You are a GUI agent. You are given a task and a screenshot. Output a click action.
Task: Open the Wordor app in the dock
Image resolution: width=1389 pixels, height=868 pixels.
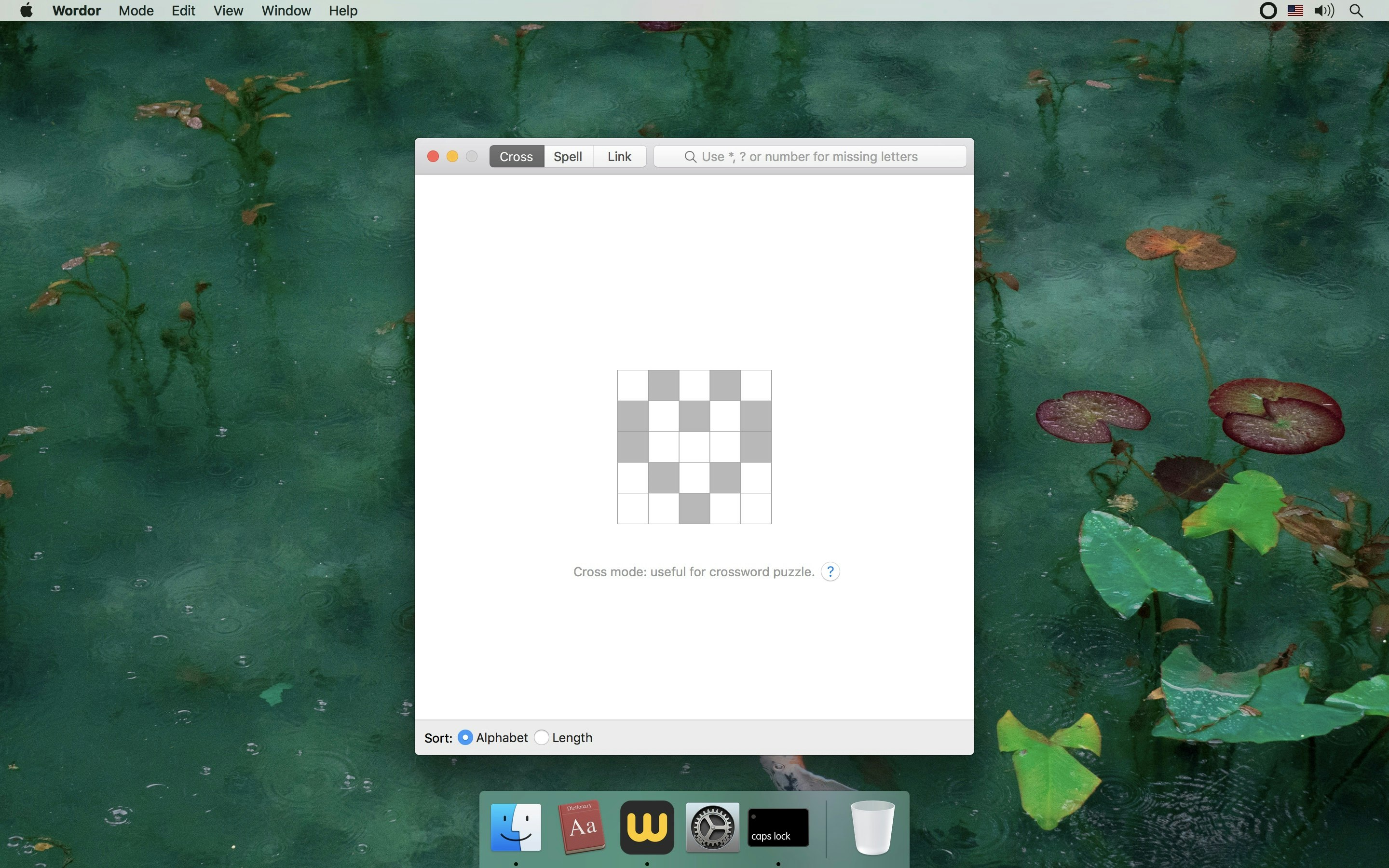coord(647,827)
